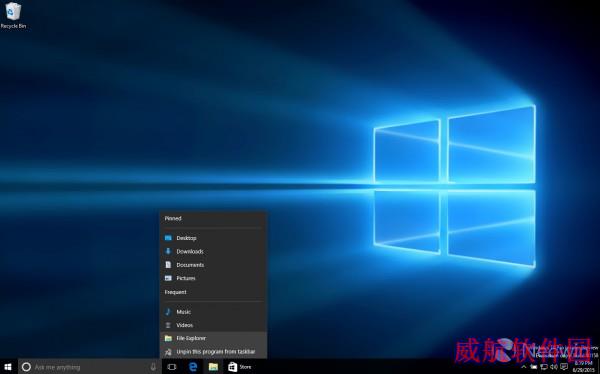
Task: Choose 'Unpin this program from taskbar'
Action: click(213, 352)
